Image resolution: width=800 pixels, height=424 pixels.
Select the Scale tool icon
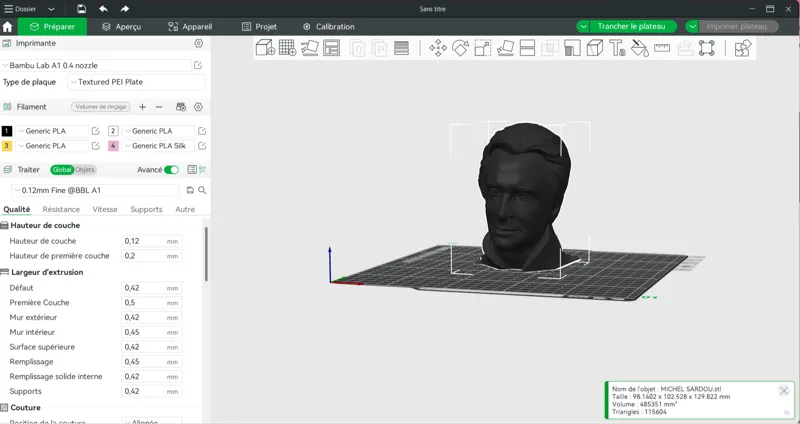pyautogui.click(x=483, y=48)
